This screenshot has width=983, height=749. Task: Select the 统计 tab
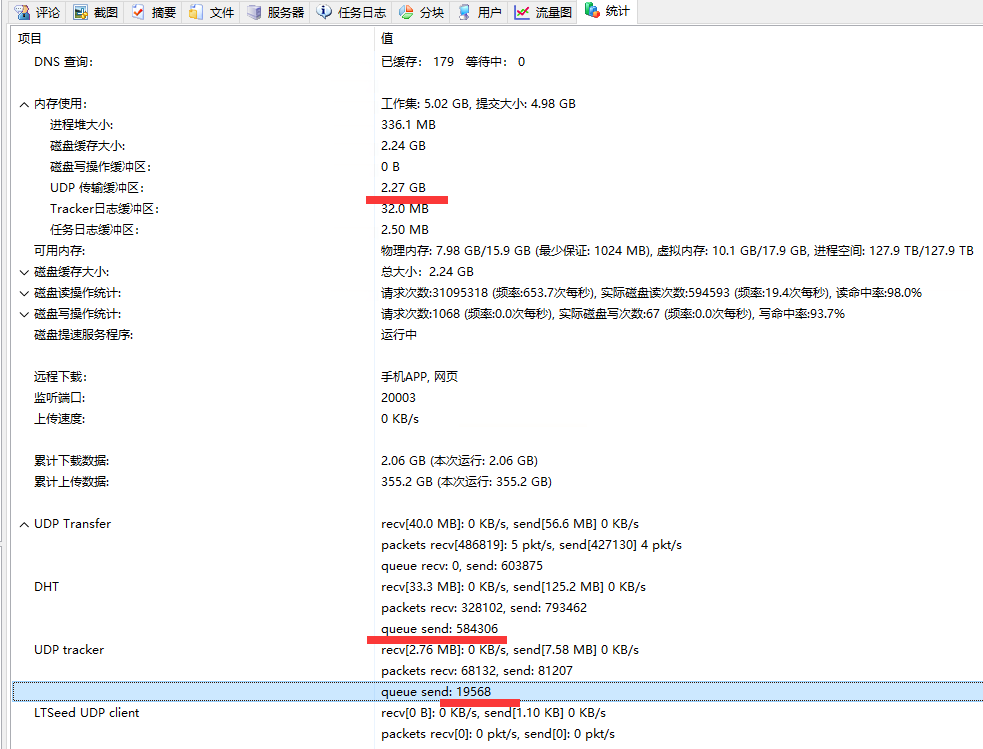[x=607, y=11]
